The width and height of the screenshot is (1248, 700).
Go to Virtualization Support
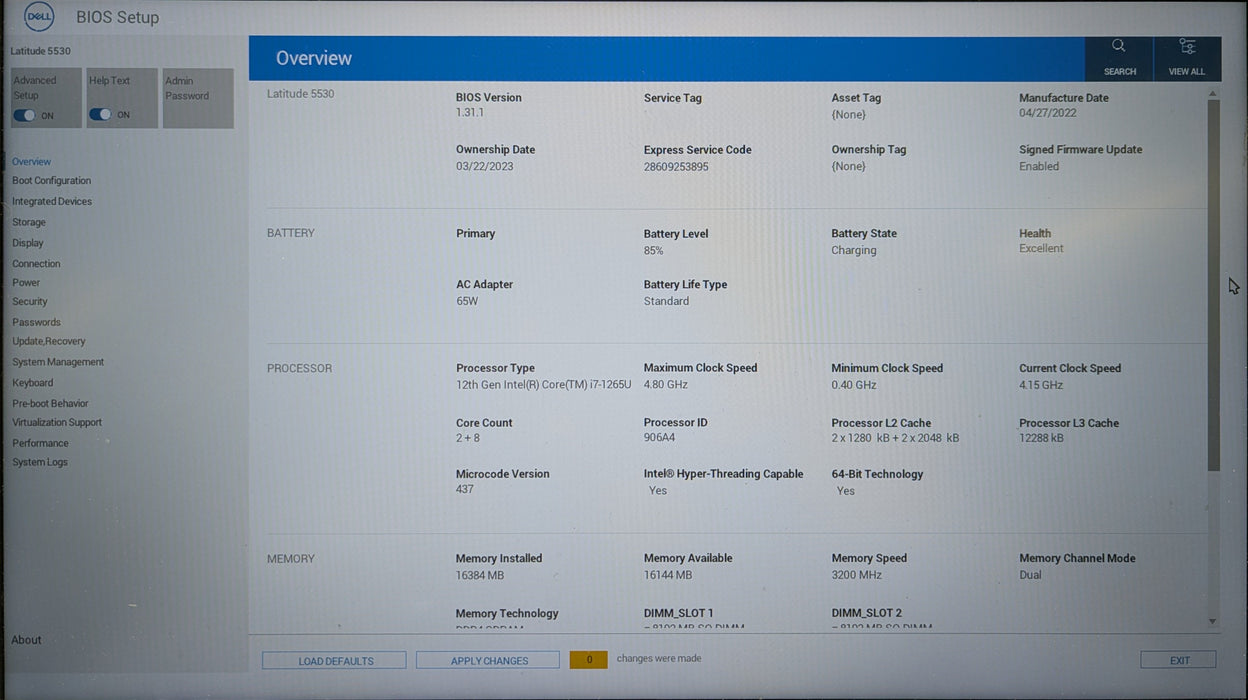57,423
